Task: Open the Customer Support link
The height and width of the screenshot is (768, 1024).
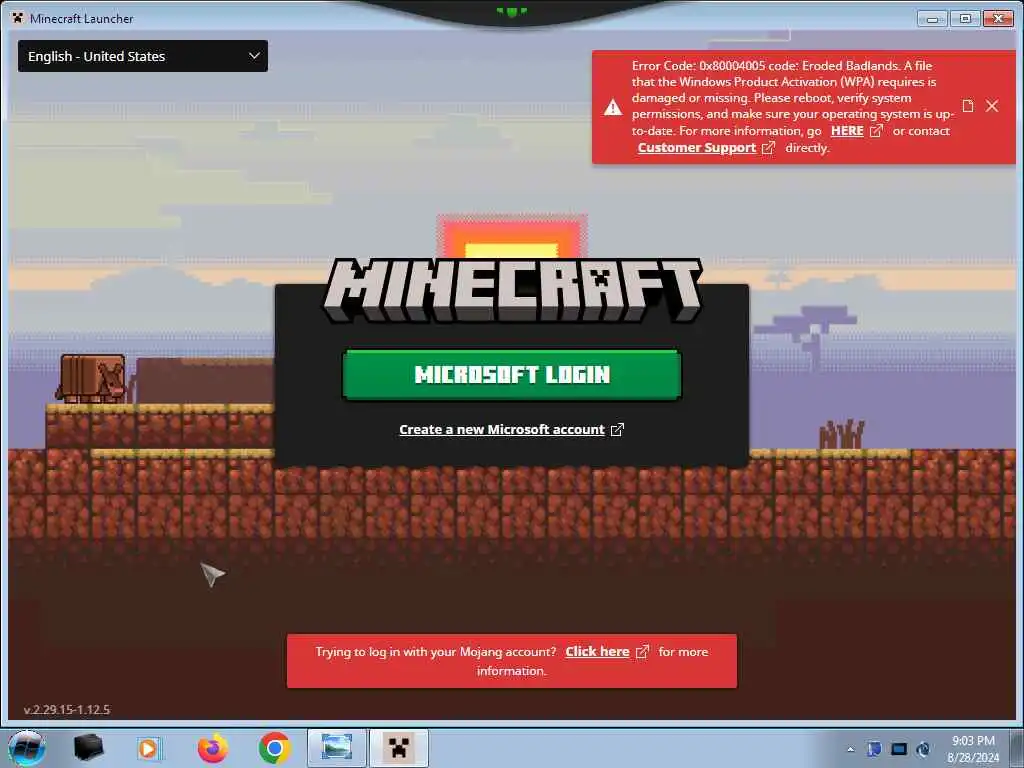Action: 697,148
